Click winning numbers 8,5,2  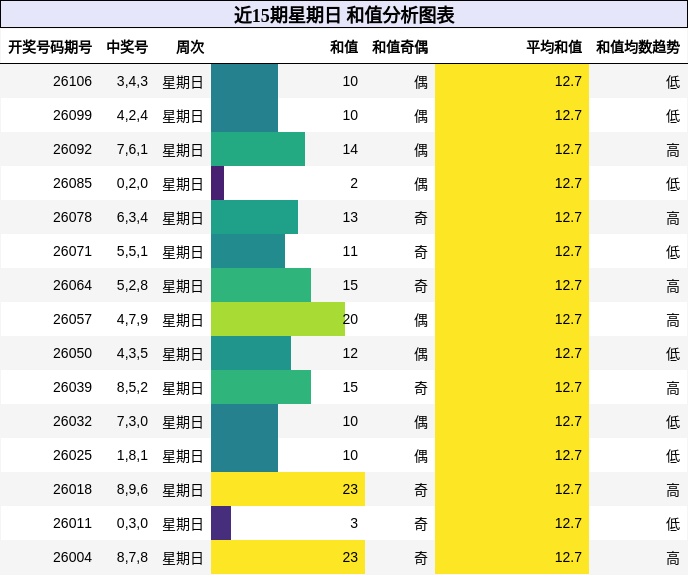click(132, 388)
